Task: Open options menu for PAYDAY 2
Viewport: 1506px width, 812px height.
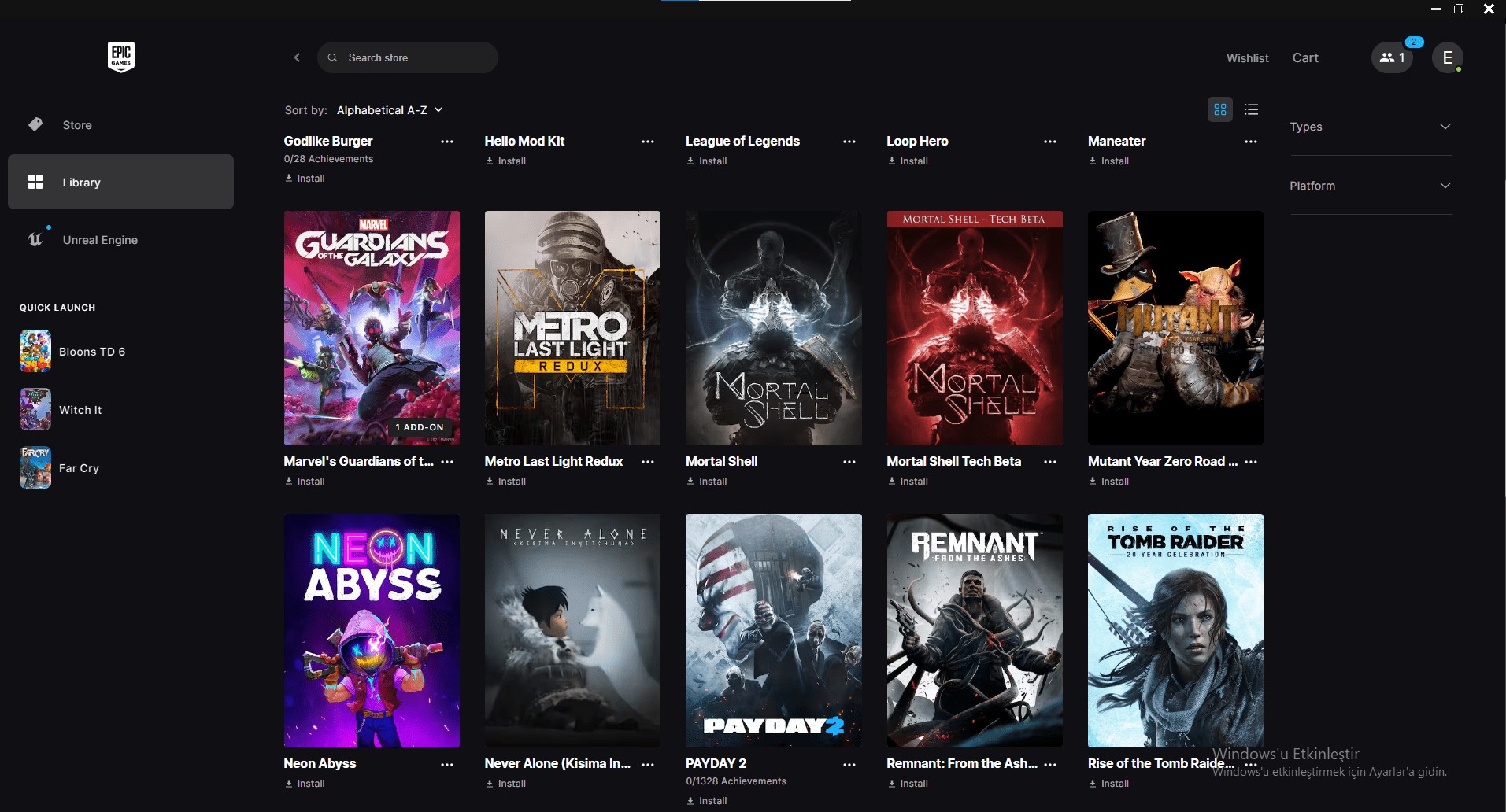Action: point(849,765)
